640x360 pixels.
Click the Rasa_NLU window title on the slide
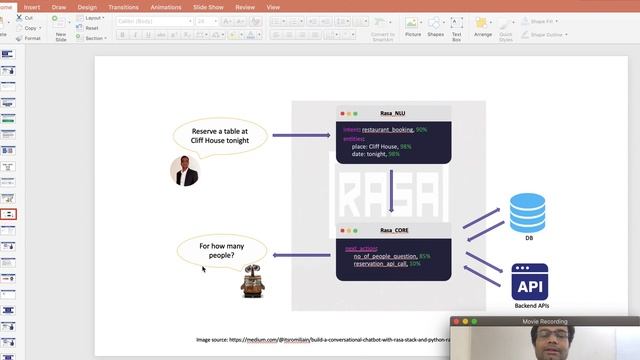coord(392,113)
